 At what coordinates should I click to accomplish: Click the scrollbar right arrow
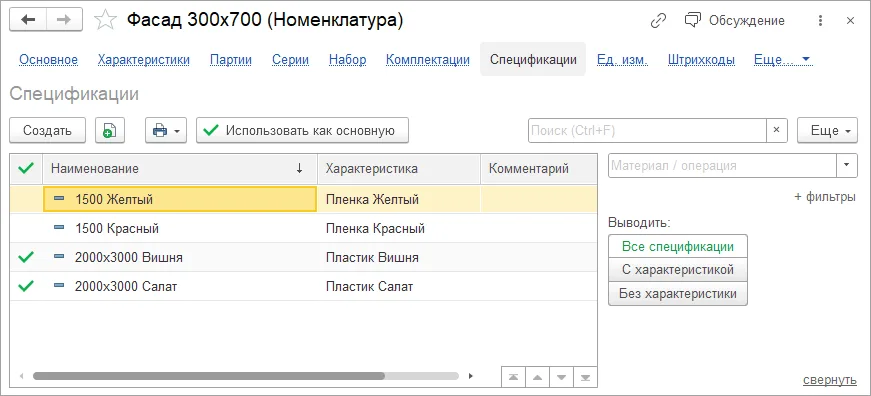[x=471, y=376]
